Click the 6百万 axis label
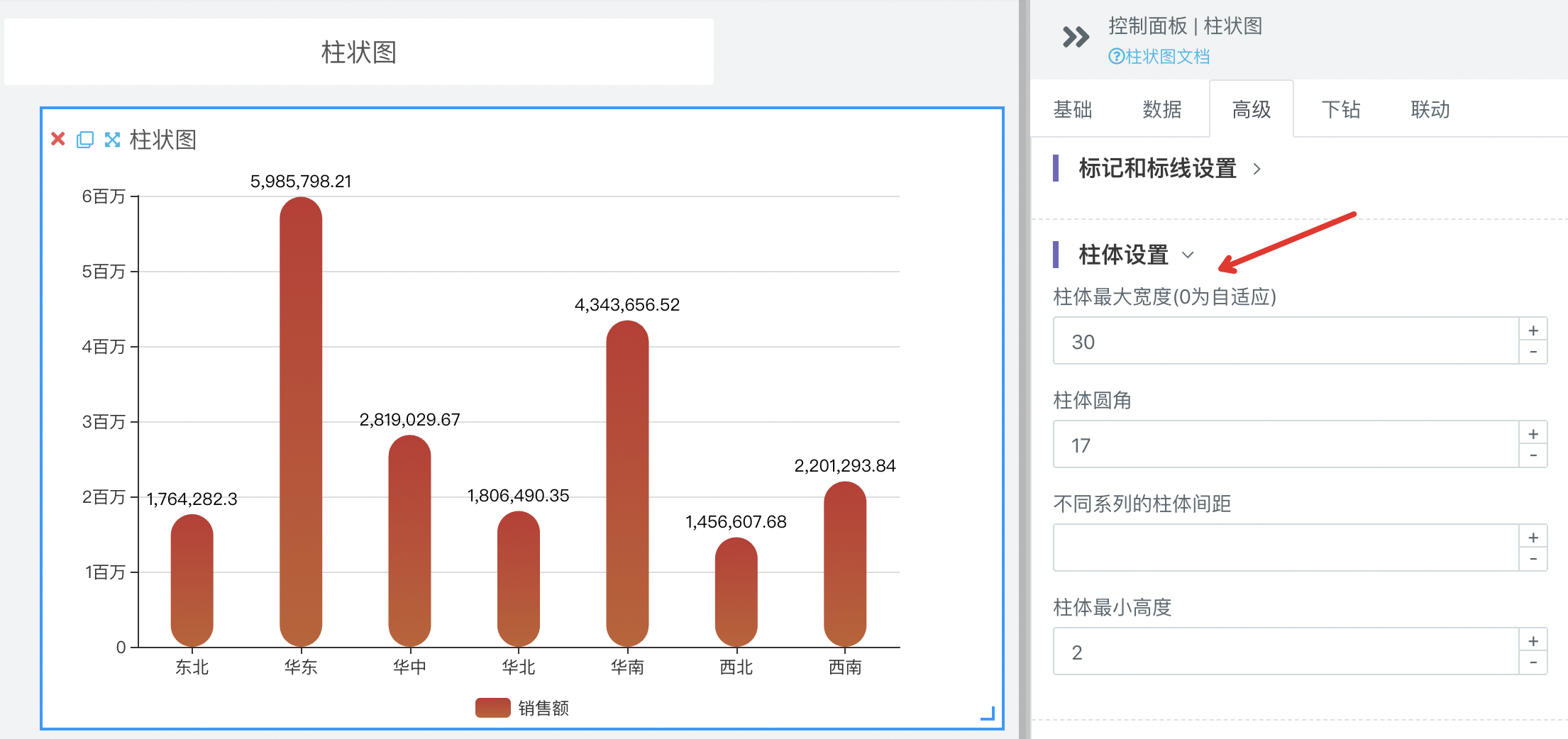Viewport: 1568px width, 739px height. 104,196
